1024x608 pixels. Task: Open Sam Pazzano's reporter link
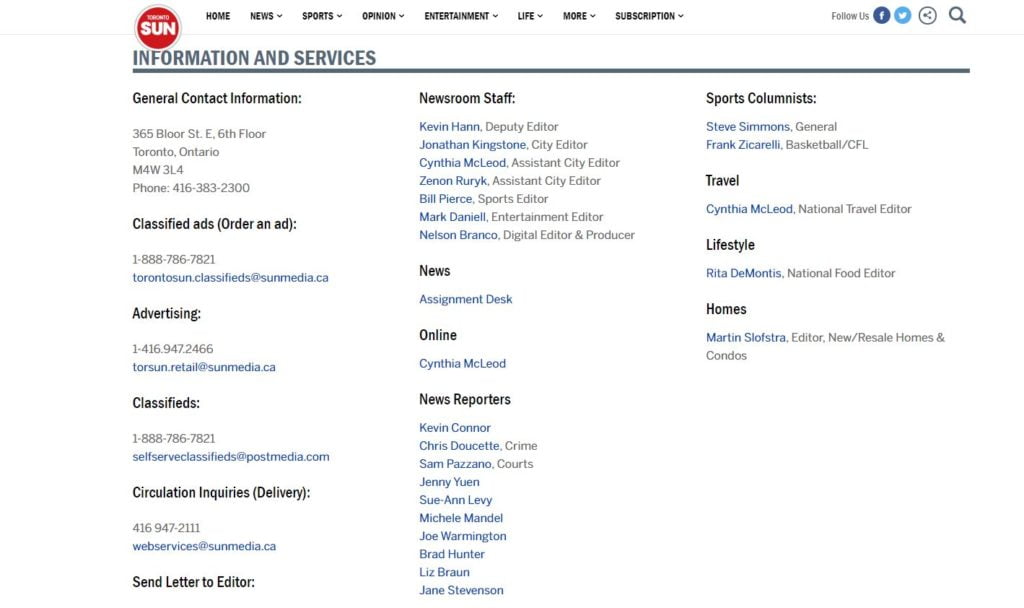[x=455, y=464]
